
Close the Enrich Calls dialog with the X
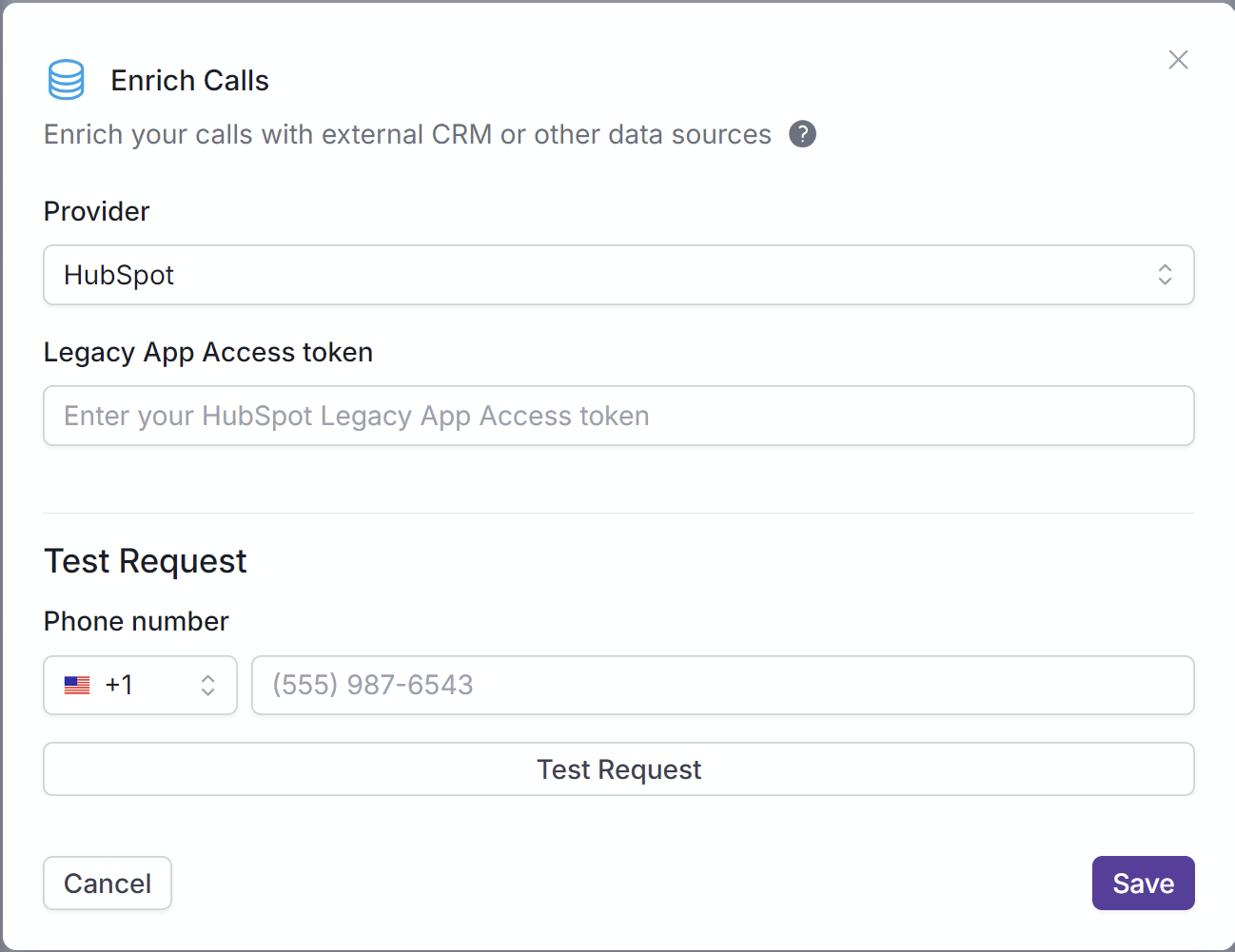(x=1178, y=60)
